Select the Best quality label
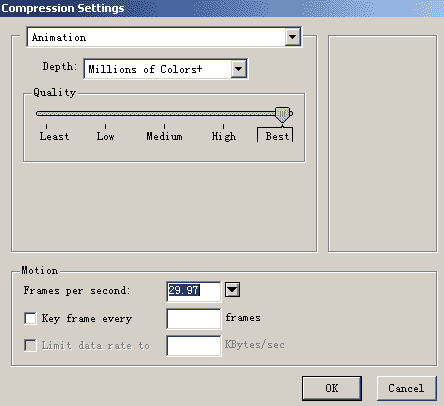The width and height of the screenshot is (444, 406). tap(277, 136)
